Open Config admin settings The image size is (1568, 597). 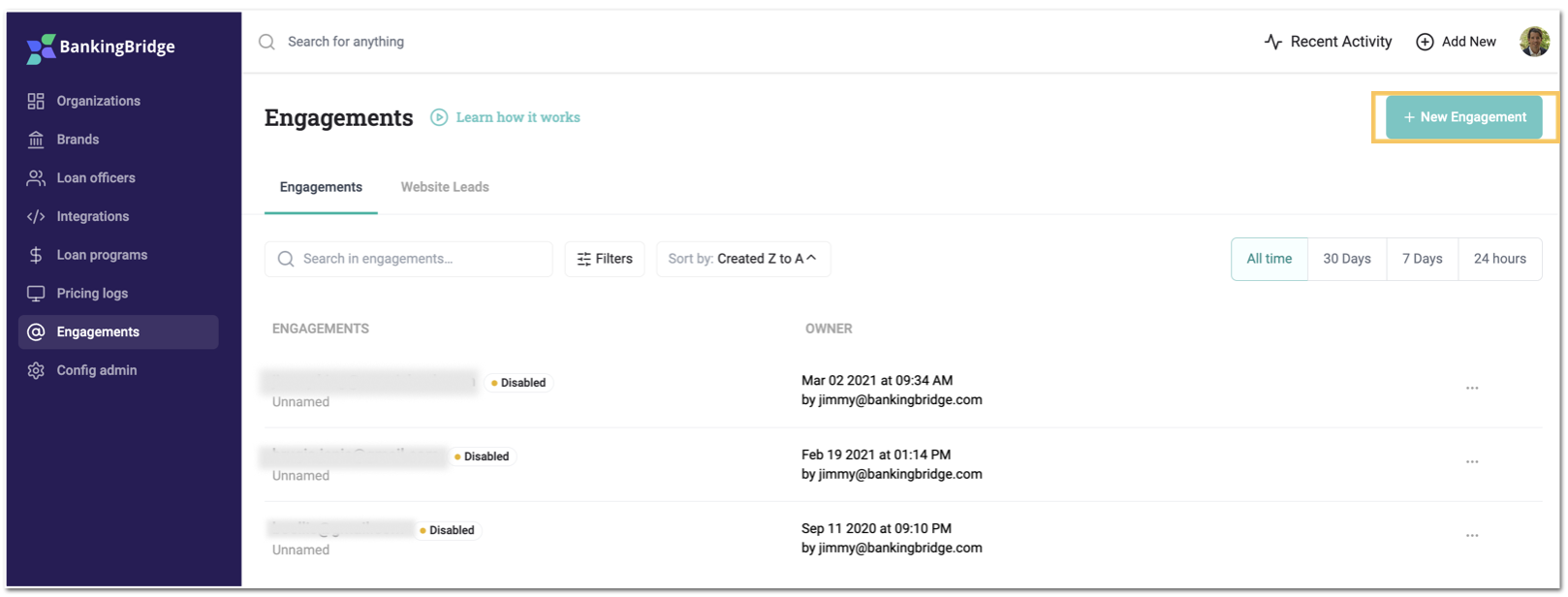(97, 370)
